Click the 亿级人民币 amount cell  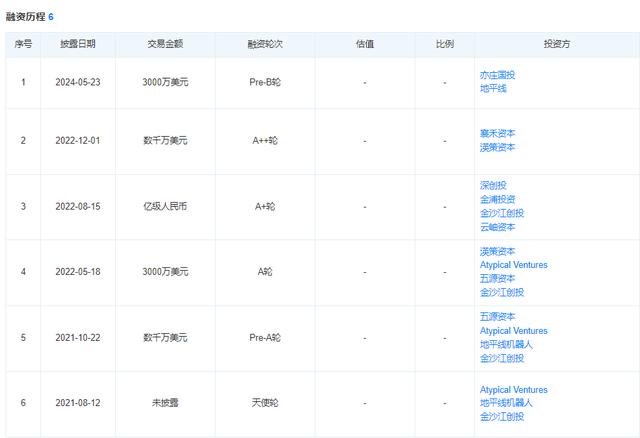[x=165, y=207]
